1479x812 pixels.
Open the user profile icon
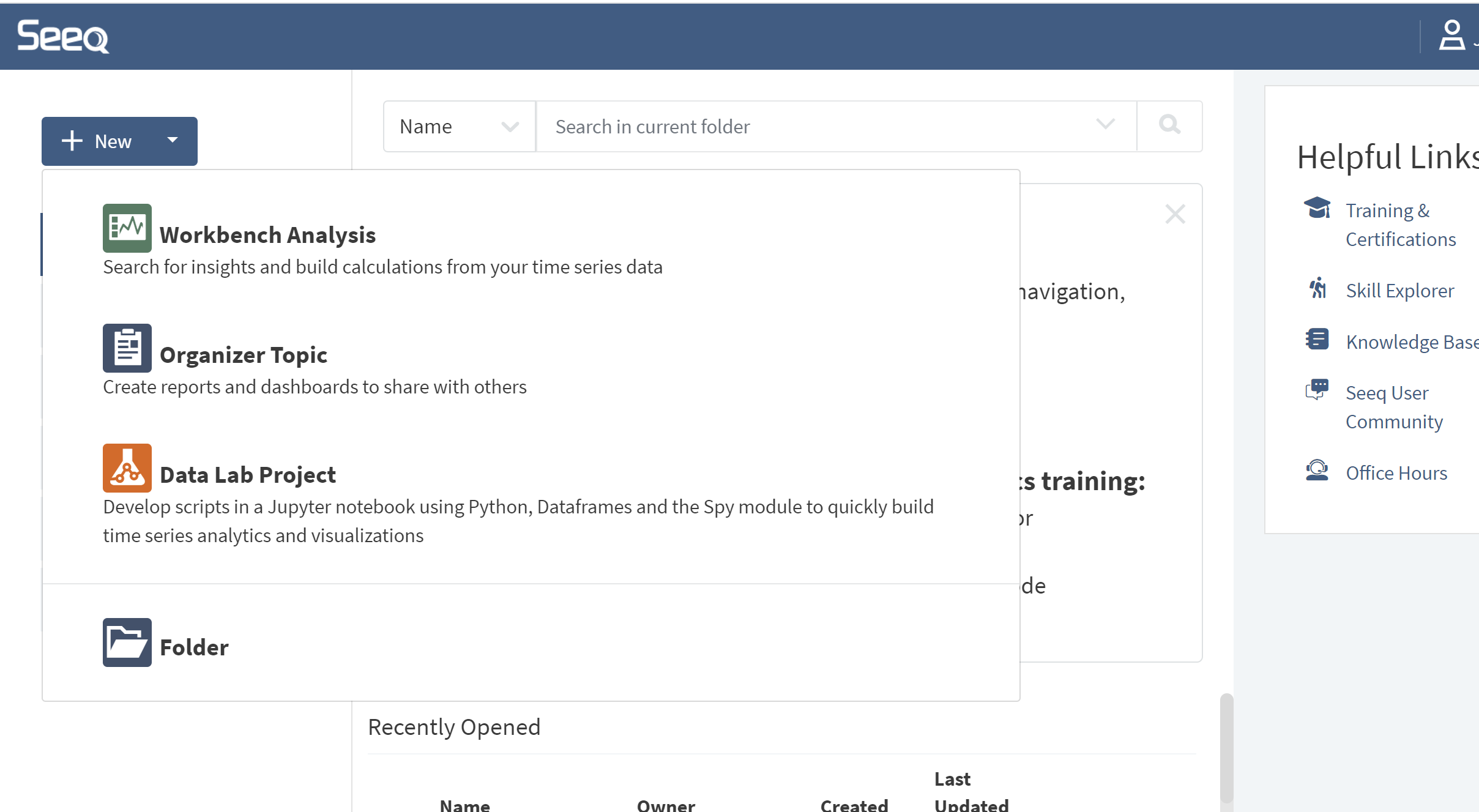click(1451, 35)
